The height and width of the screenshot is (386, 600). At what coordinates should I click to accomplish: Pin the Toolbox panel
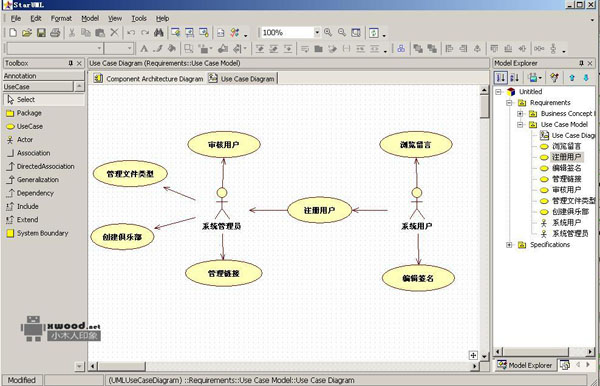click(x=71, y=63)
